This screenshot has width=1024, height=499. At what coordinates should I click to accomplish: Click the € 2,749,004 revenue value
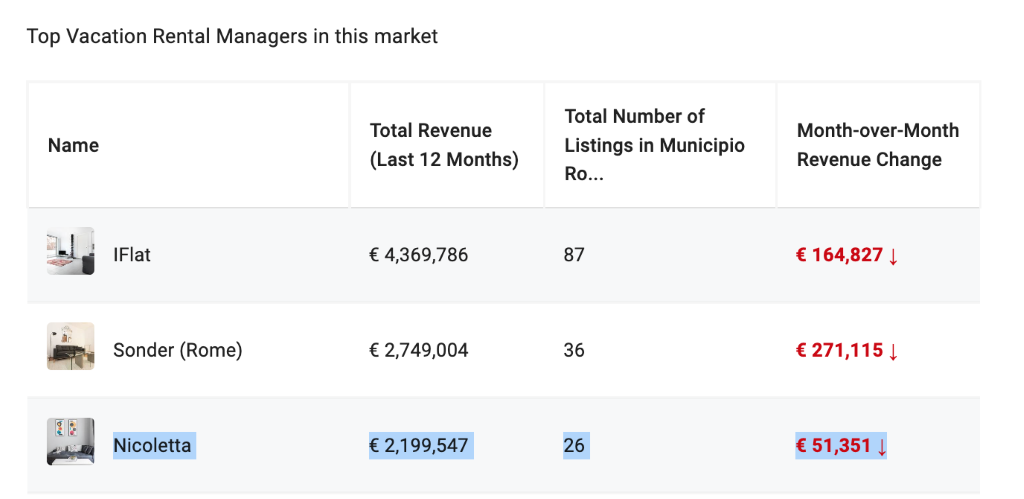coord(419,350)
